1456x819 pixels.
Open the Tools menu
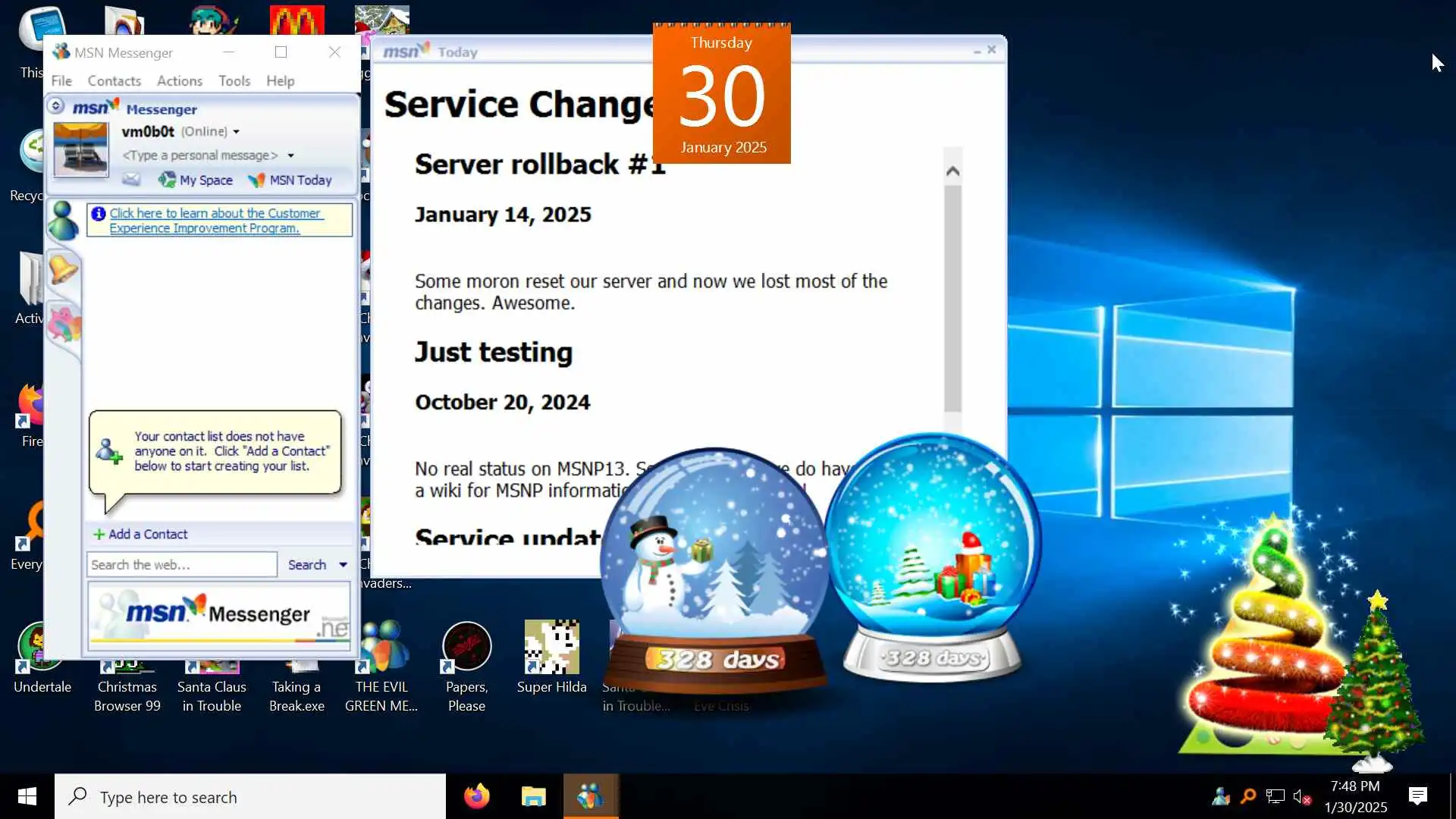click(234, 81)
